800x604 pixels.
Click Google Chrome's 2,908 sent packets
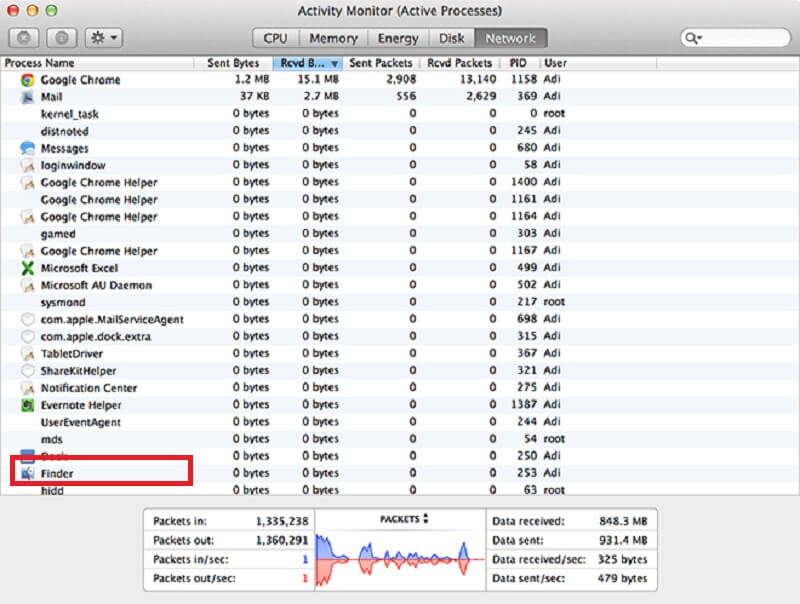[401, 79]
